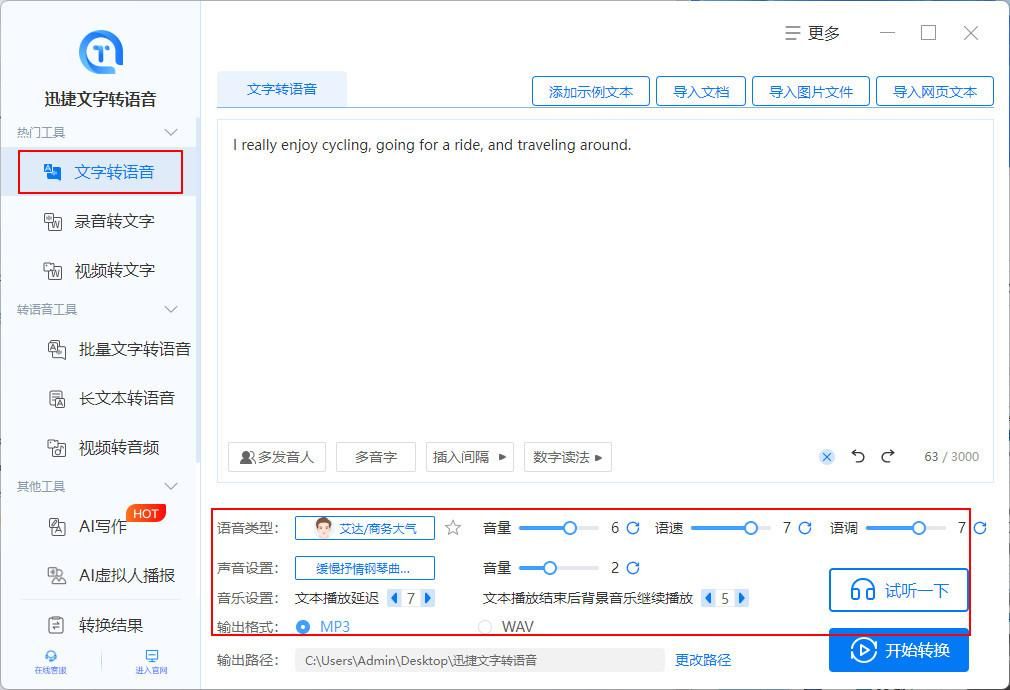Open 视频转音频 tool in sidebar
This screenshot has width=1010, height=690.
pyautogui.click(x=103, y=448)
